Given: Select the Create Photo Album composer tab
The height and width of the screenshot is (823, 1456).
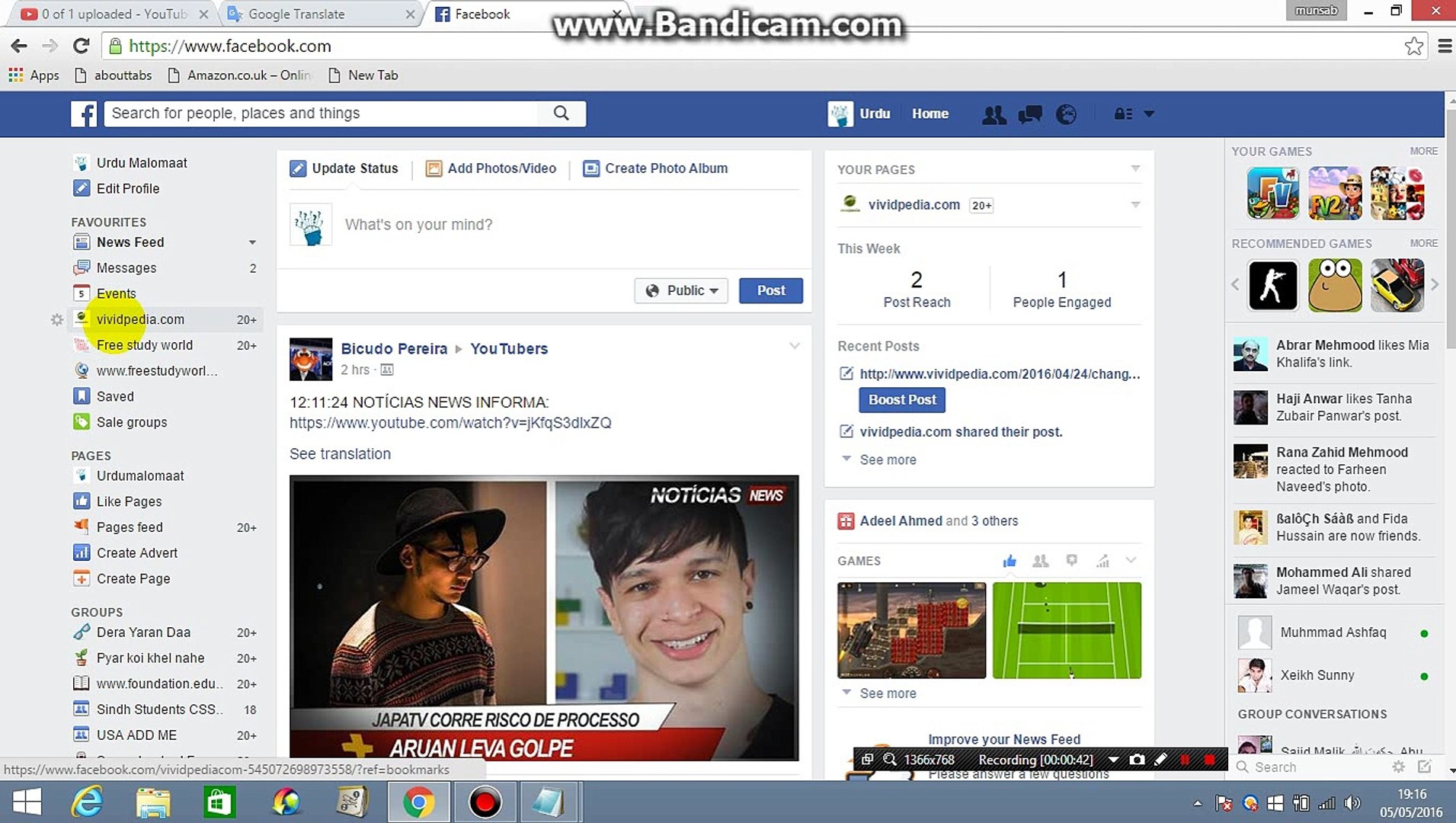Looking at the screenshot, I should (655, 168).
